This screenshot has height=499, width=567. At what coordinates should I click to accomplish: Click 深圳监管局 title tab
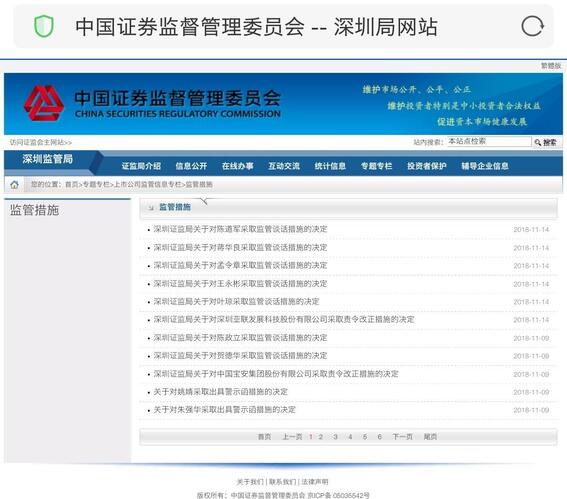(47, 159)
